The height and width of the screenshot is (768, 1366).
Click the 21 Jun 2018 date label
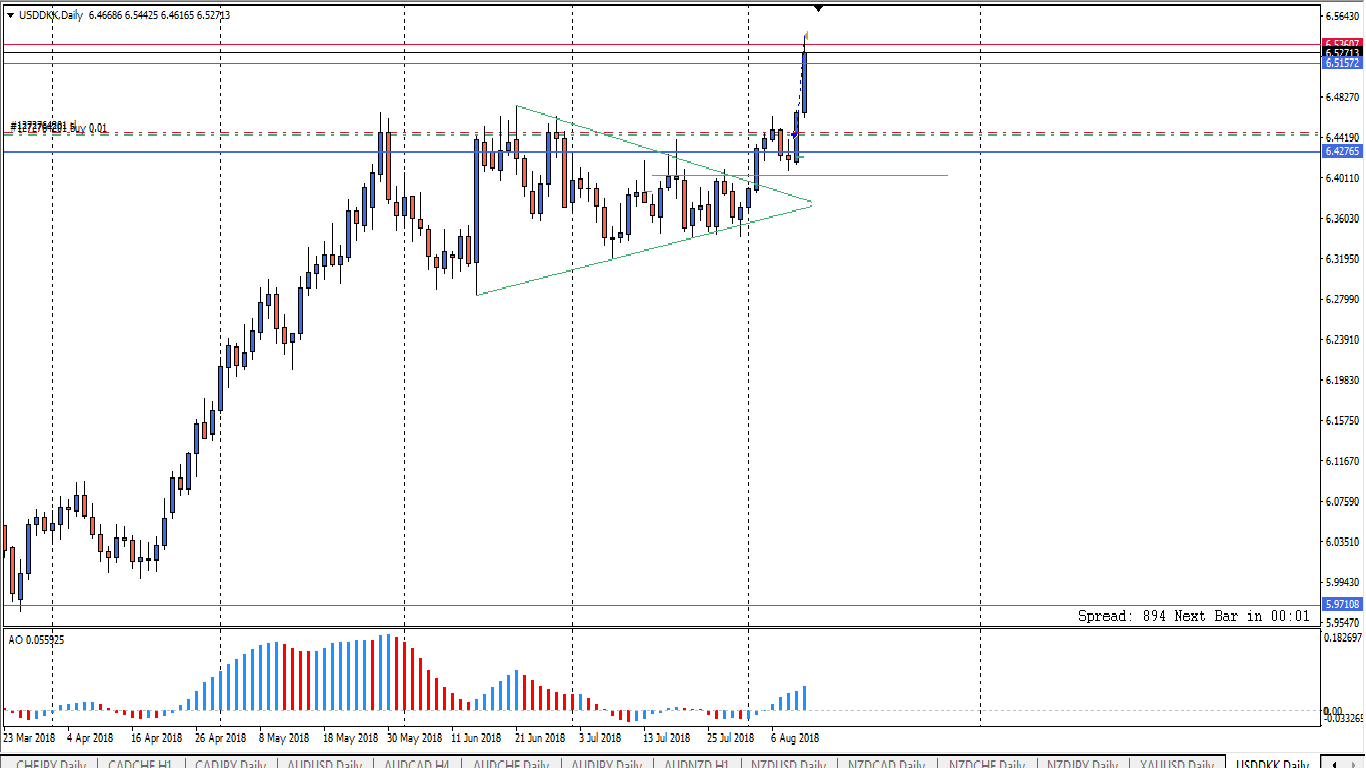[x=540, y=738]
